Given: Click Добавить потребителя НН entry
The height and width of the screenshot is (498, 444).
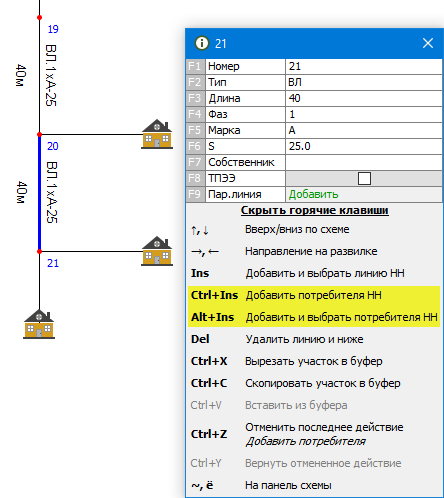Looking at the screenshot, I should (x=314, y=295).
